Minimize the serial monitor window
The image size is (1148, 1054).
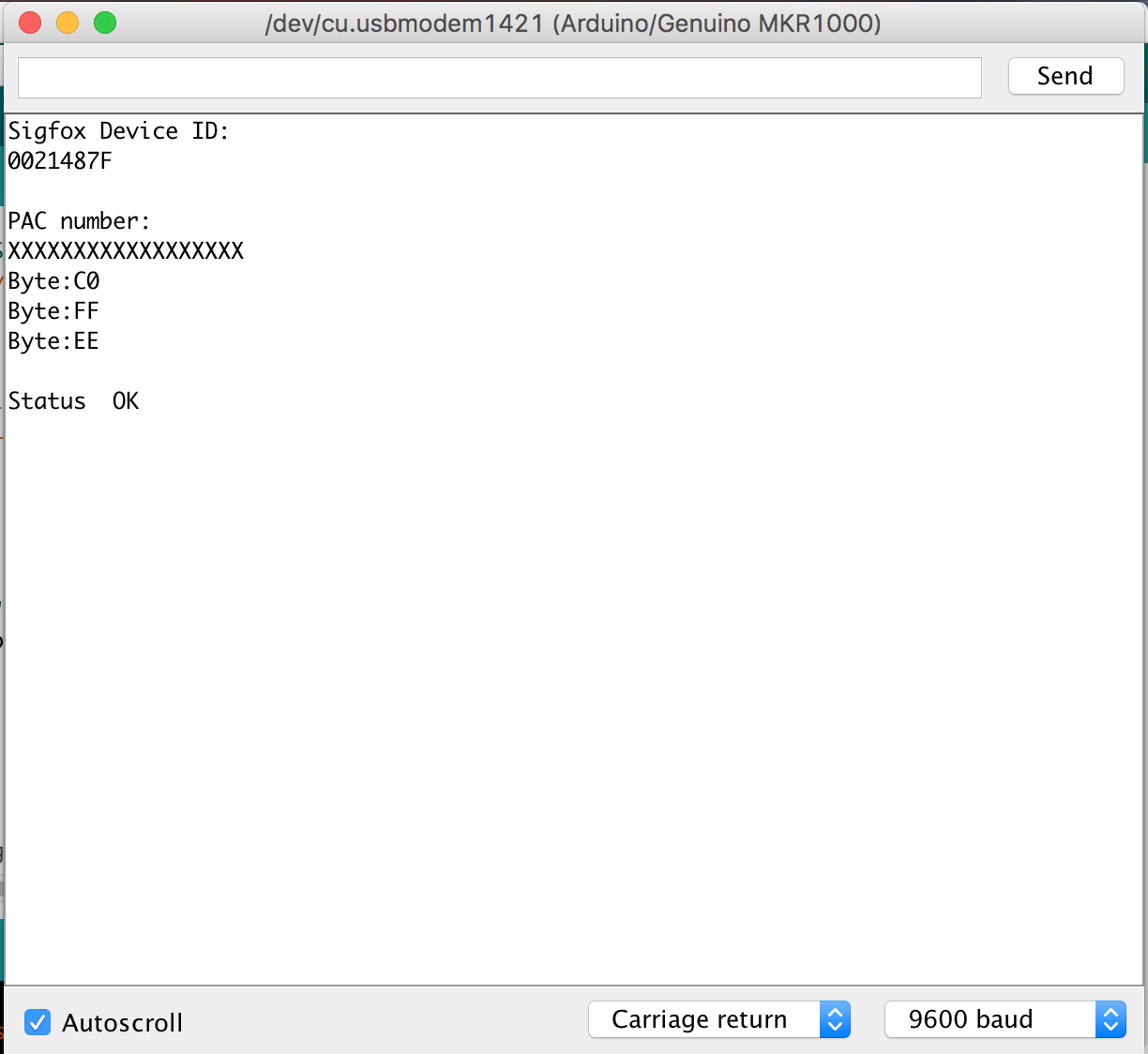[x=68, y=23]
